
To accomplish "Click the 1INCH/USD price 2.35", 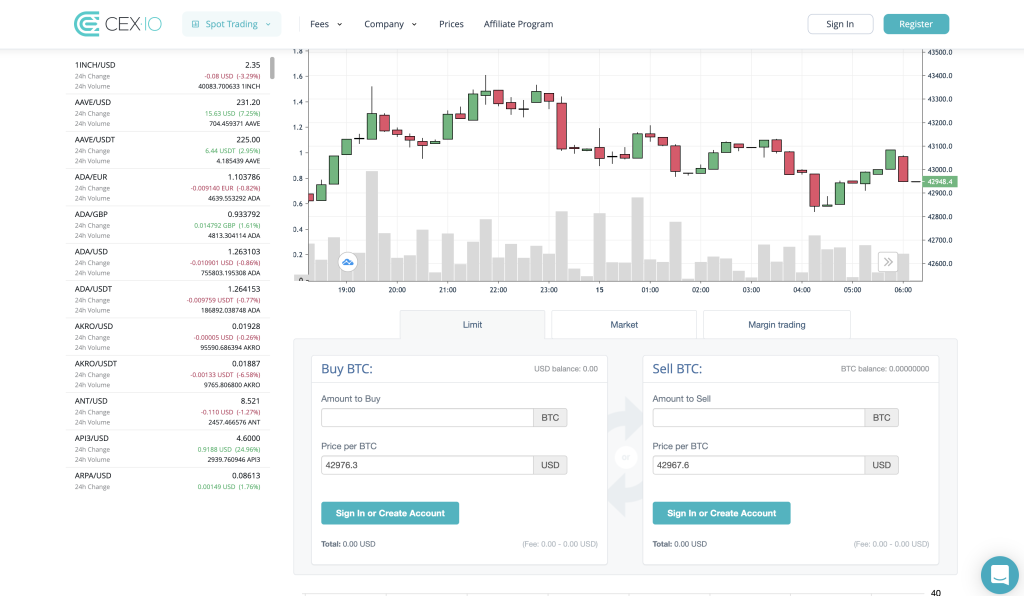I will pos(253,65).
